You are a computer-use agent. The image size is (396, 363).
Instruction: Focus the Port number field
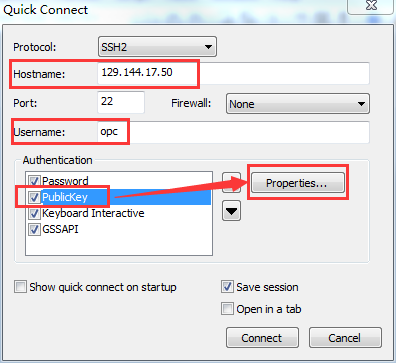click(x=121, y=102)
